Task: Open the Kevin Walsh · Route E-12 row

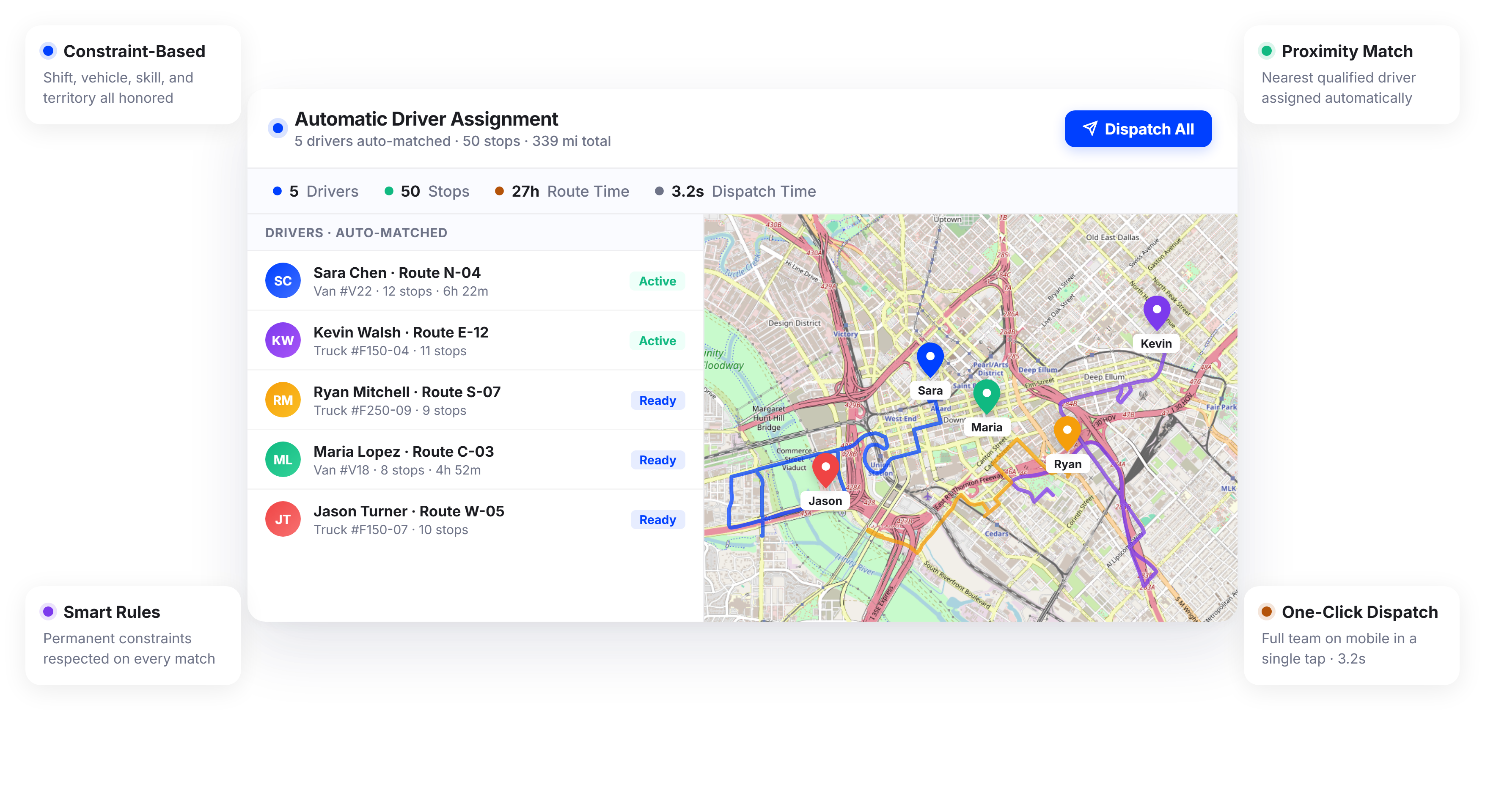Action: [475, 340]
